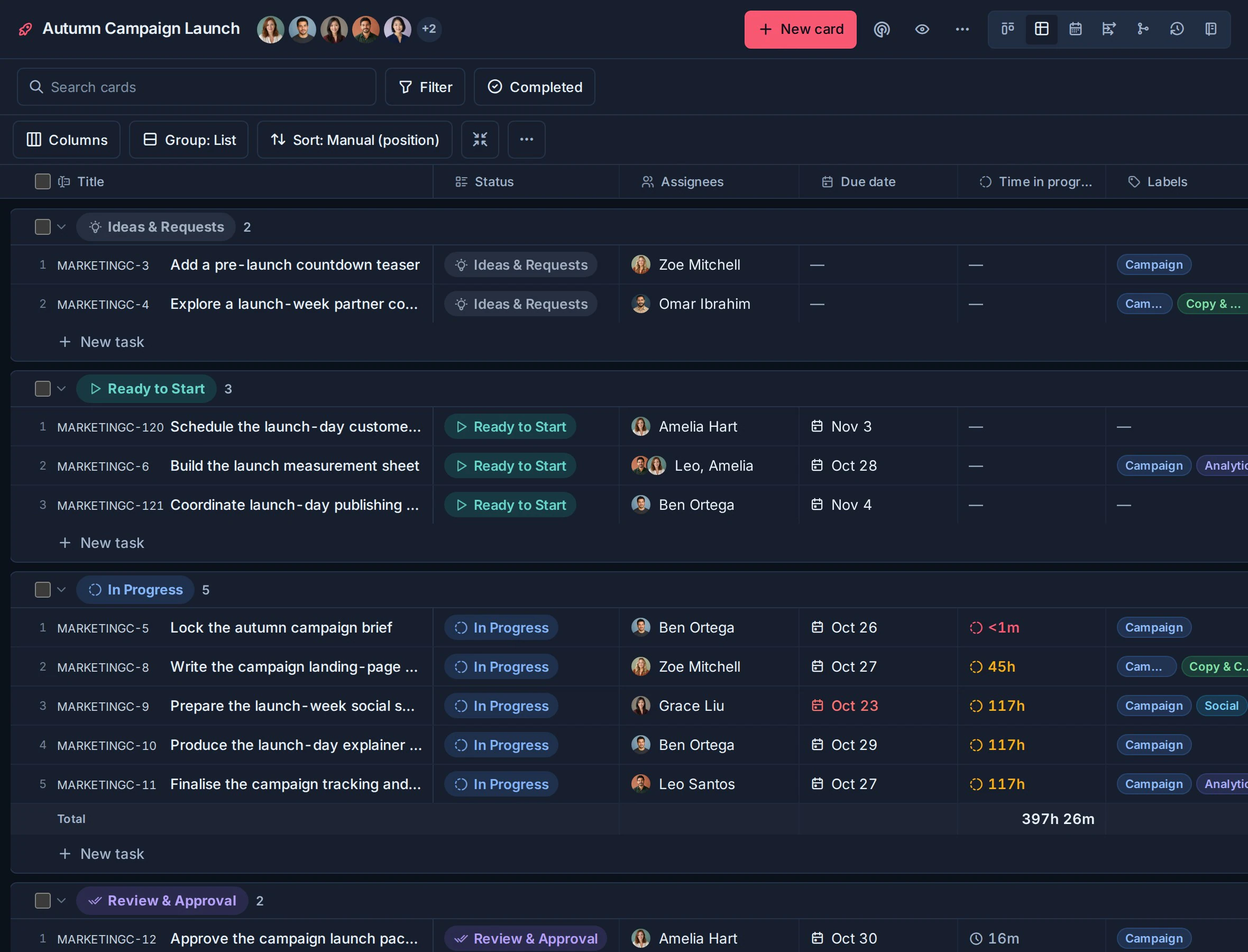Open the board view icon
The height and width of the screenshot is (952, 1248).
pyautogui.click(x=1007, y=29)
